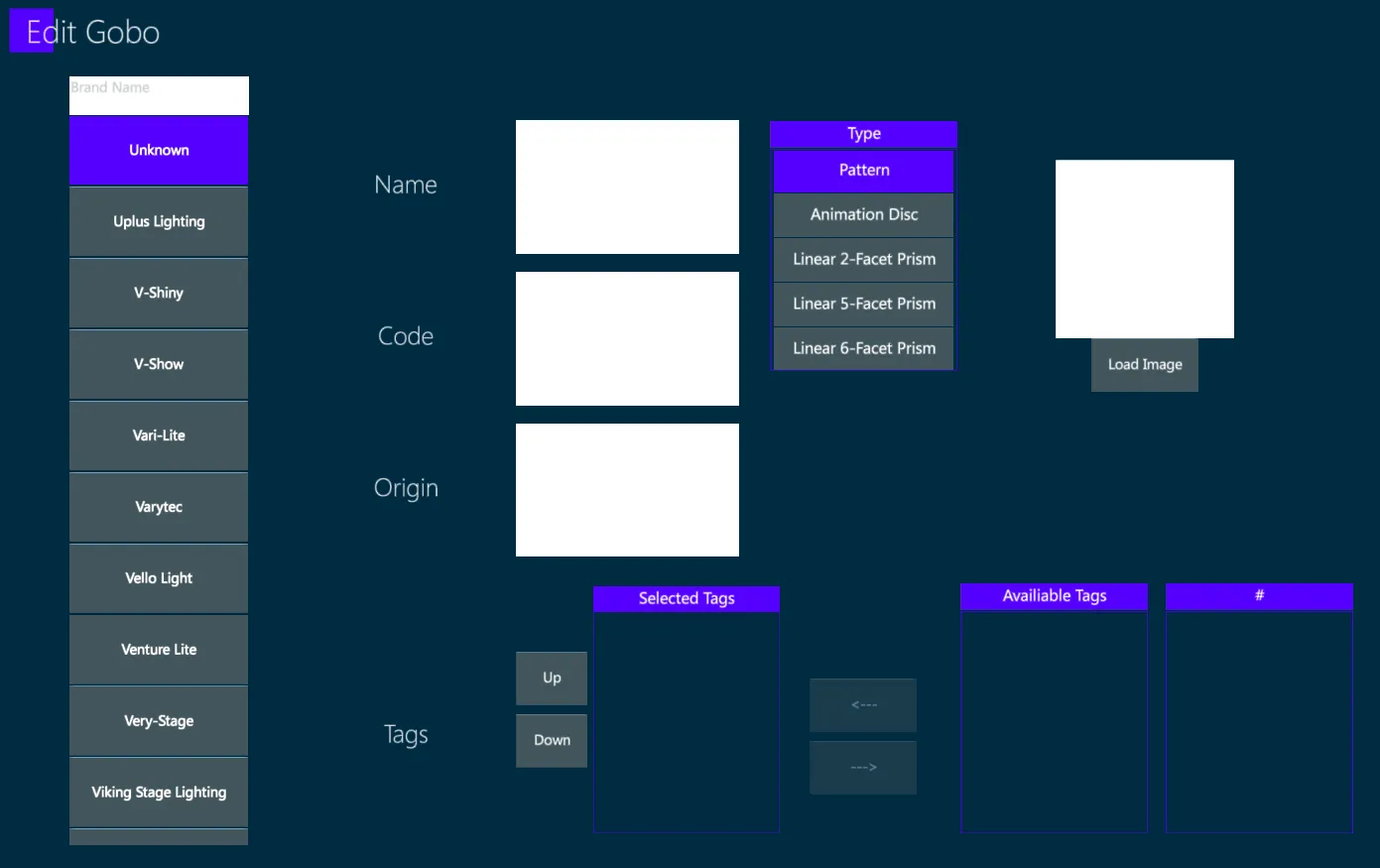Set type to Animation Disc
Viewport: 1380px width, 868px height.
[x=863, y=215]
